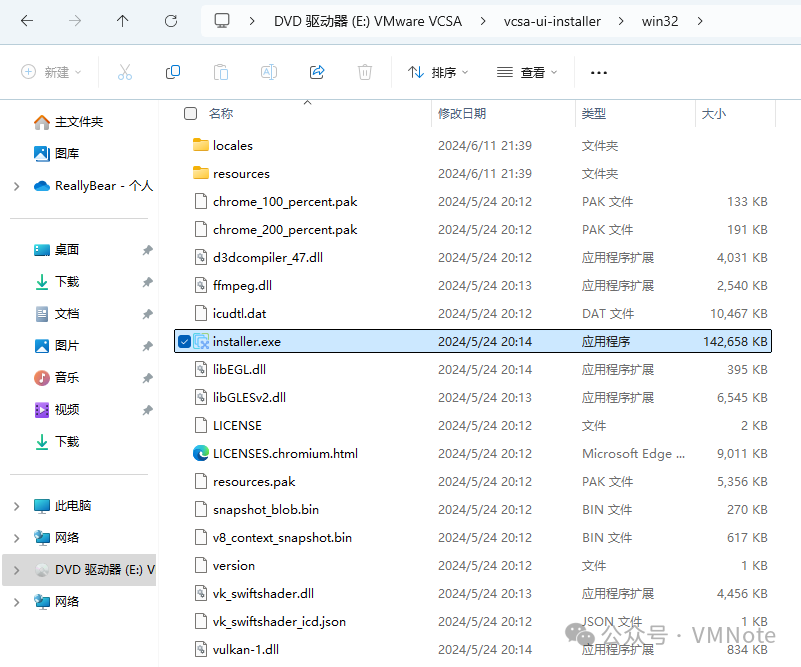Expand the bottom 网络 tree node
The image size is (801, 667).
point(16,602)
